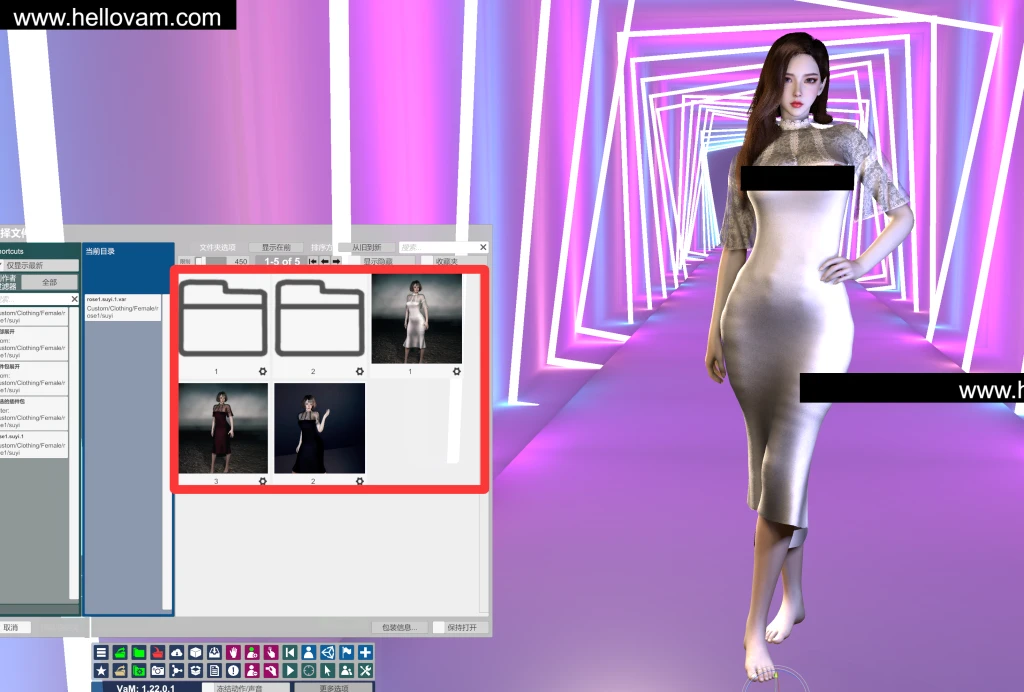Screen dimensions: 1024x692
Task: Click the skip-to-start icon in toolbar
Action: 290,653
